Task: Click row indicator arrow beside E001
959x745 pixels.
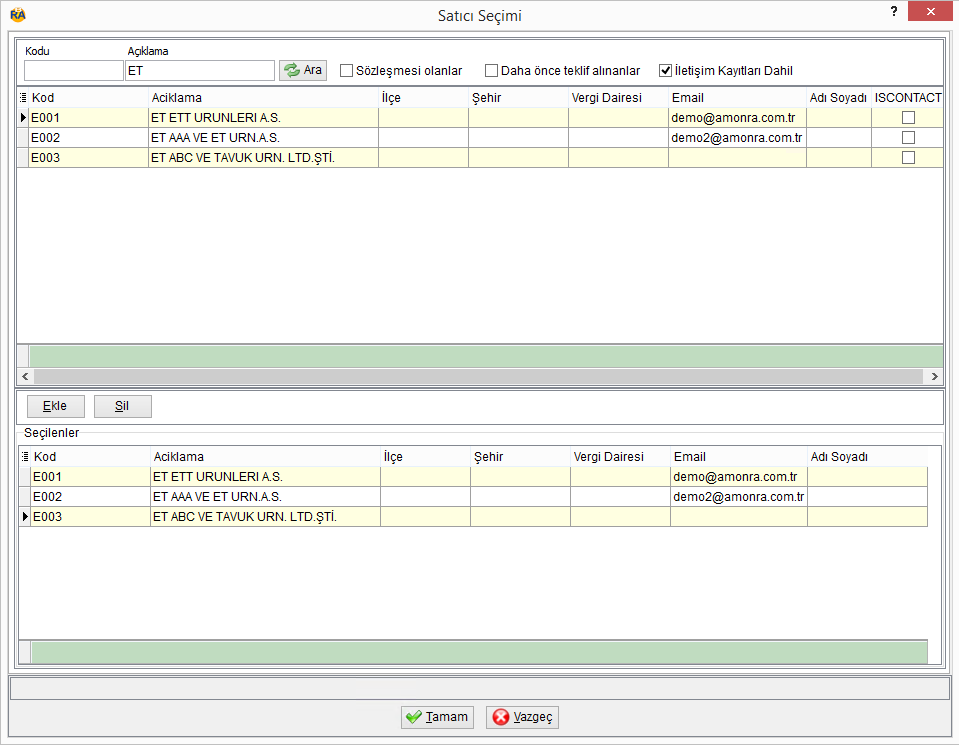Action: pos(23,117)
